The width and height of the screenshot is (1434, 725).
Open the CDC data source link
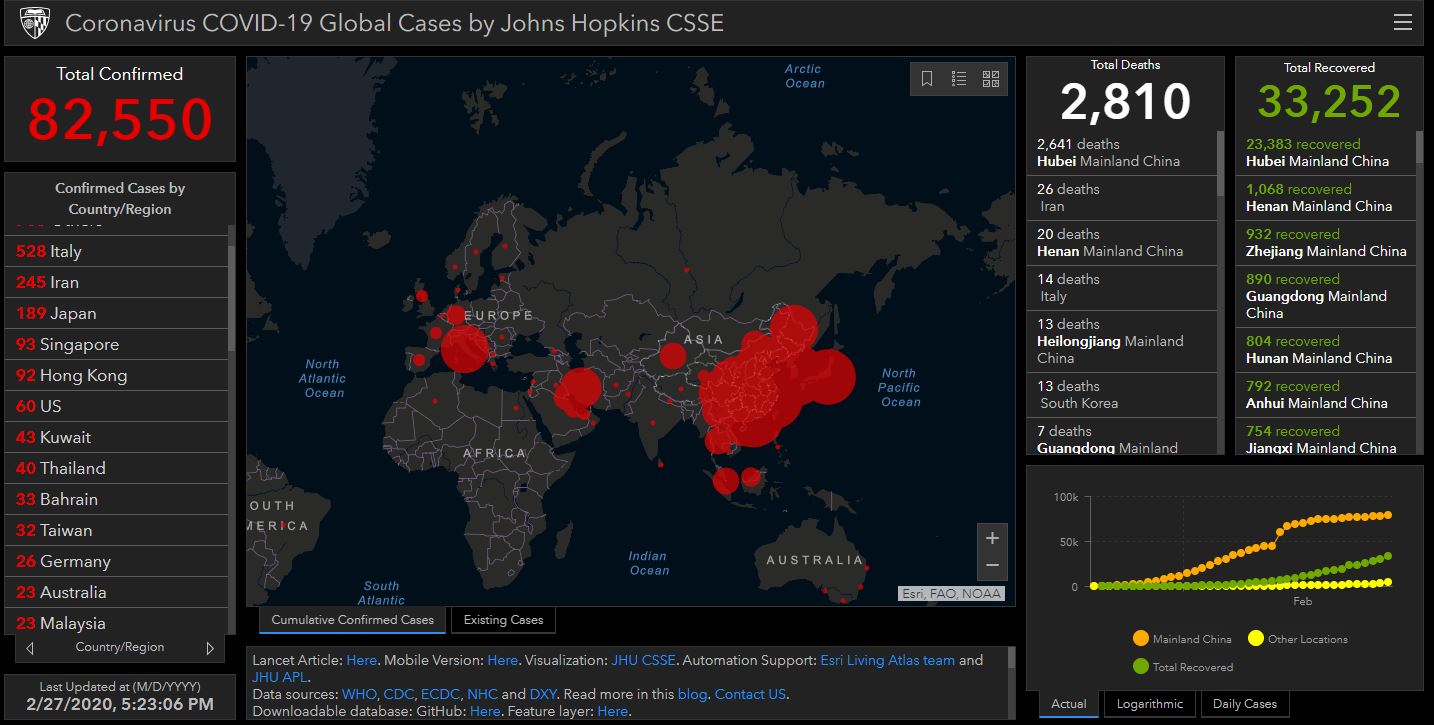[398, 694]
